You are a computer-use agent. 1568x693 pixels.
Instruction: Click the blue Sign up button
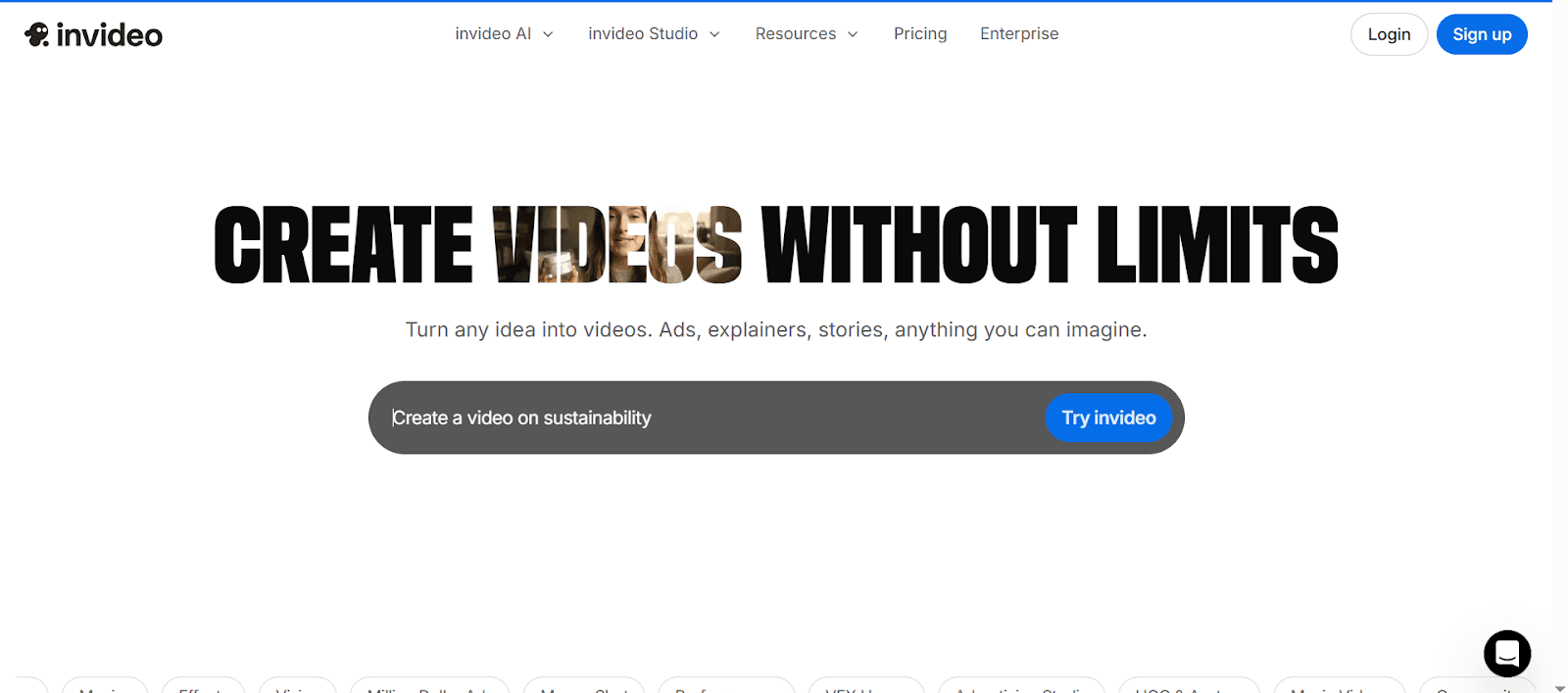(x=1482, y=34)
